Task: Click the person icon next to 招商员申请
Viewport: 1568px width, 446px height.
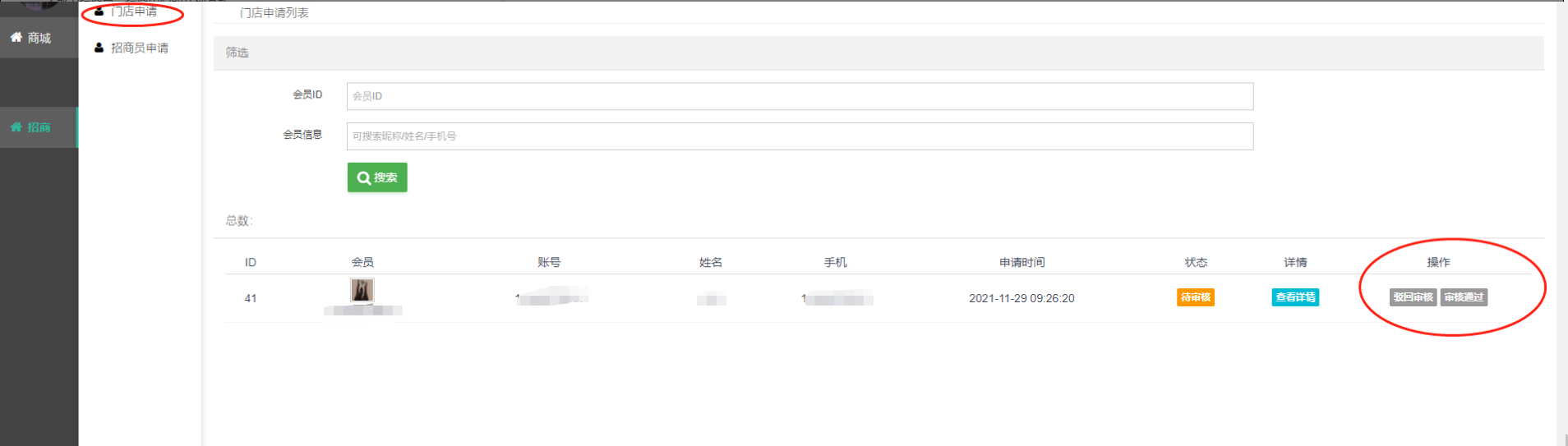Action: (x=99, y=48)
